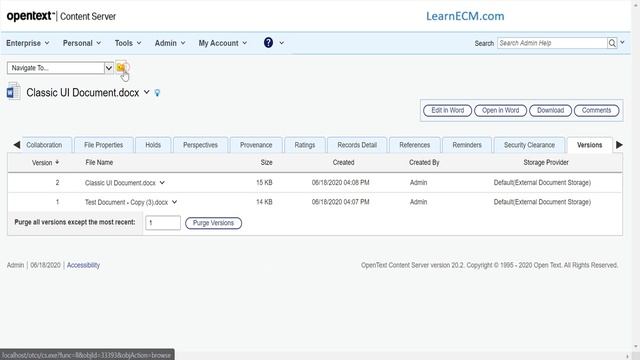Click the Classic UI Document.docx page title
The height and width of the screenshot is (360, 640).
click(83, 93)
